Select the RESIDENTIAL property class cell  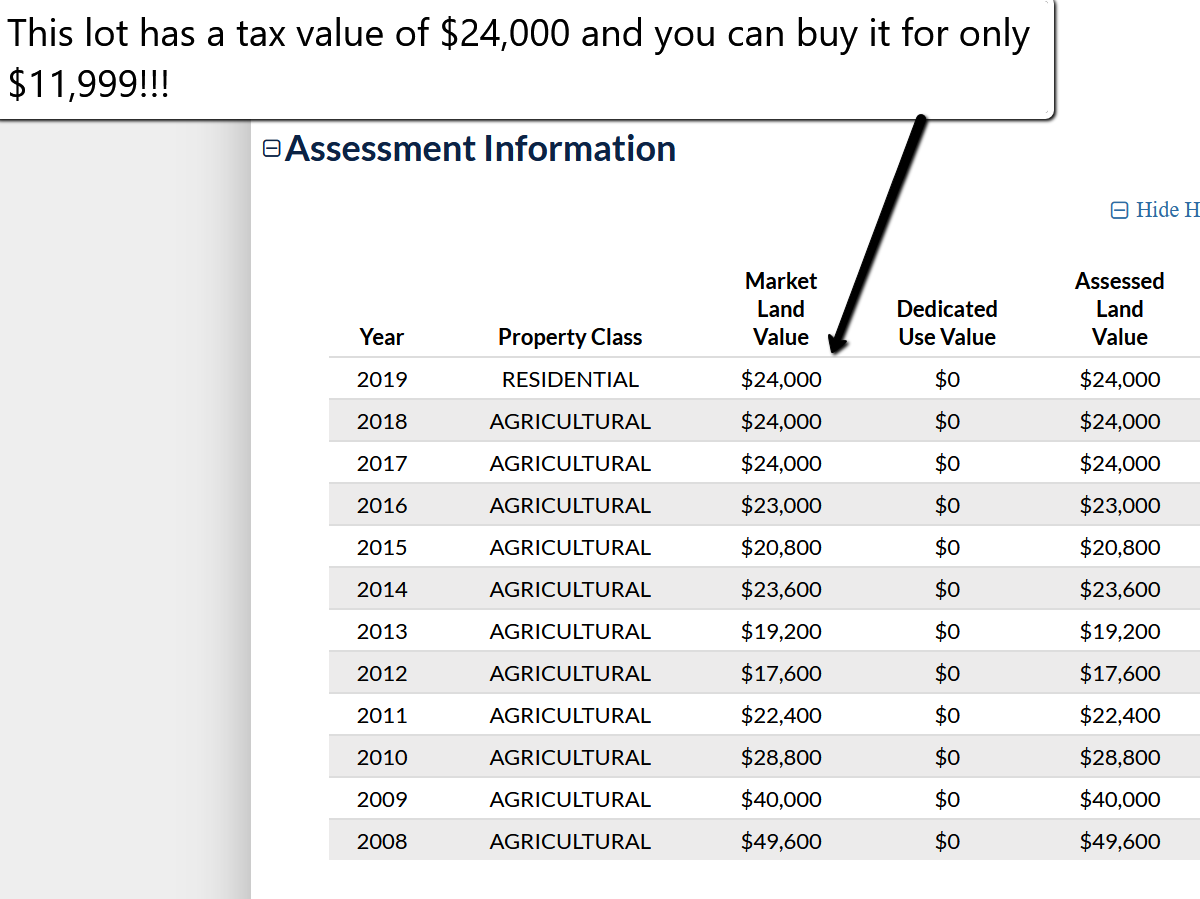click(x=570, y=379)
